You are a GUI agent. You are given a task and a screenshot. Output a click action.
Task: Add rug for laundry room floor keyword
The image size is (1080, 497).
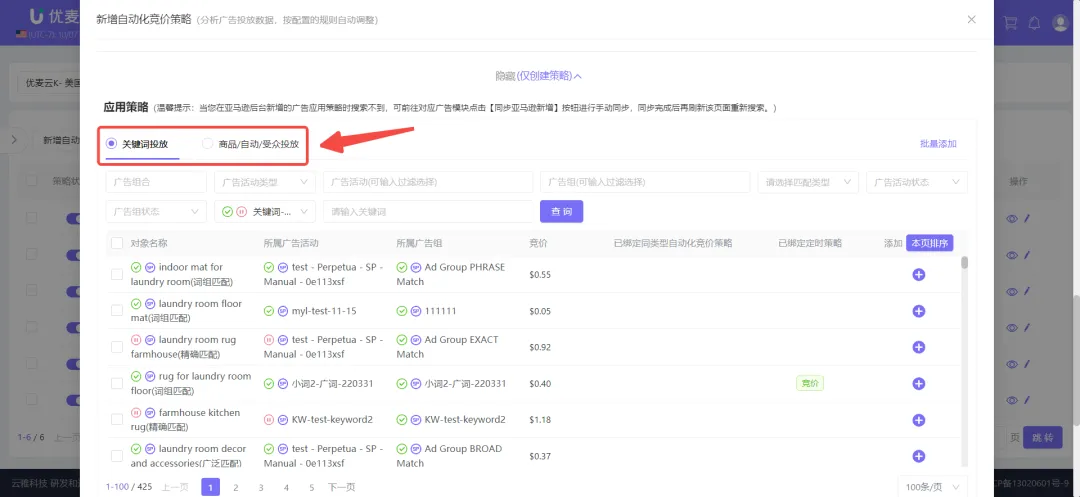(918, 383)
